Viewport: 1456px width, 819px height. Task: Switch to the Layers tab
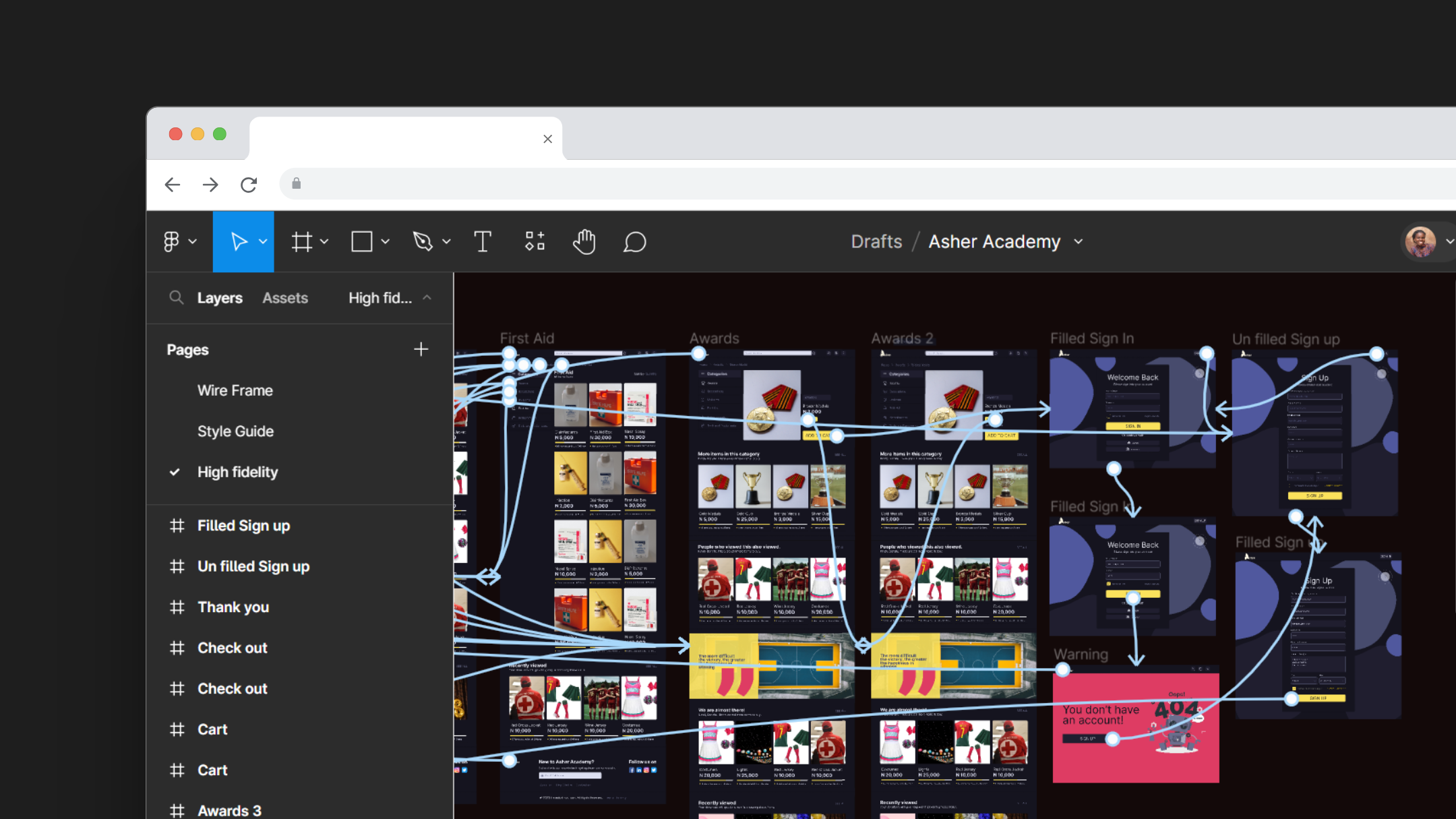coord(219,297)
